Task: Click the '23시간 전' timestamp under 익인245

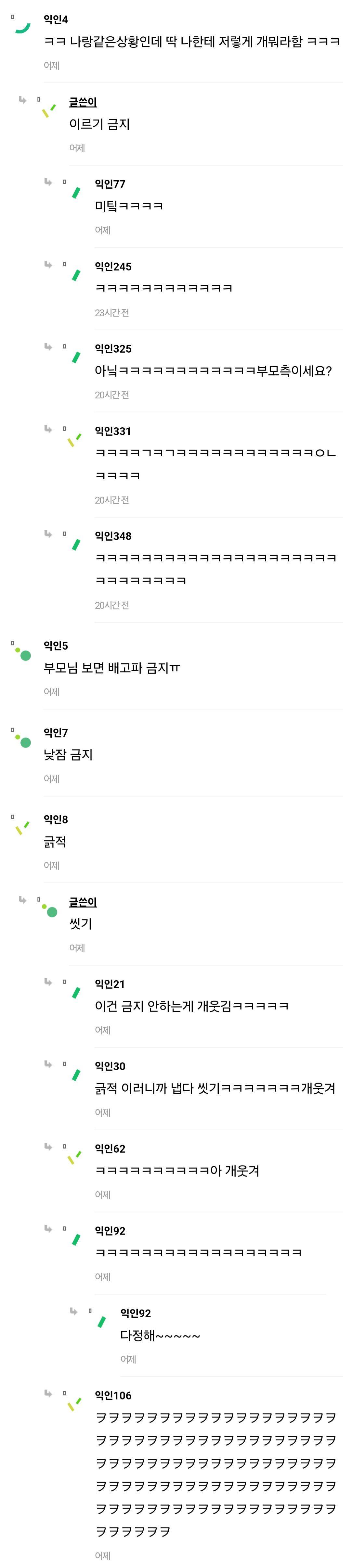Action: (111, 312)
